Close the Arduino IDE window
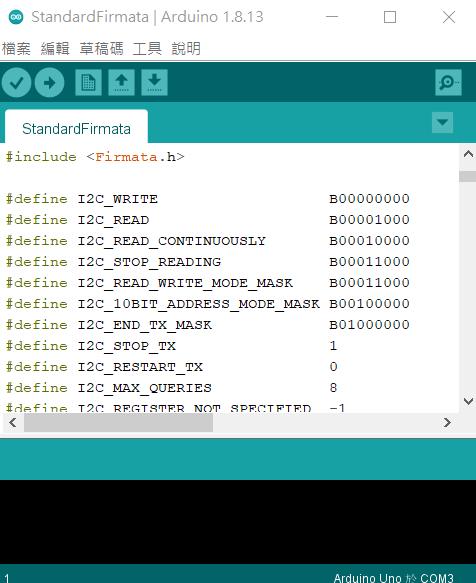This screenshot has width=476, height=583. (448, 17)
